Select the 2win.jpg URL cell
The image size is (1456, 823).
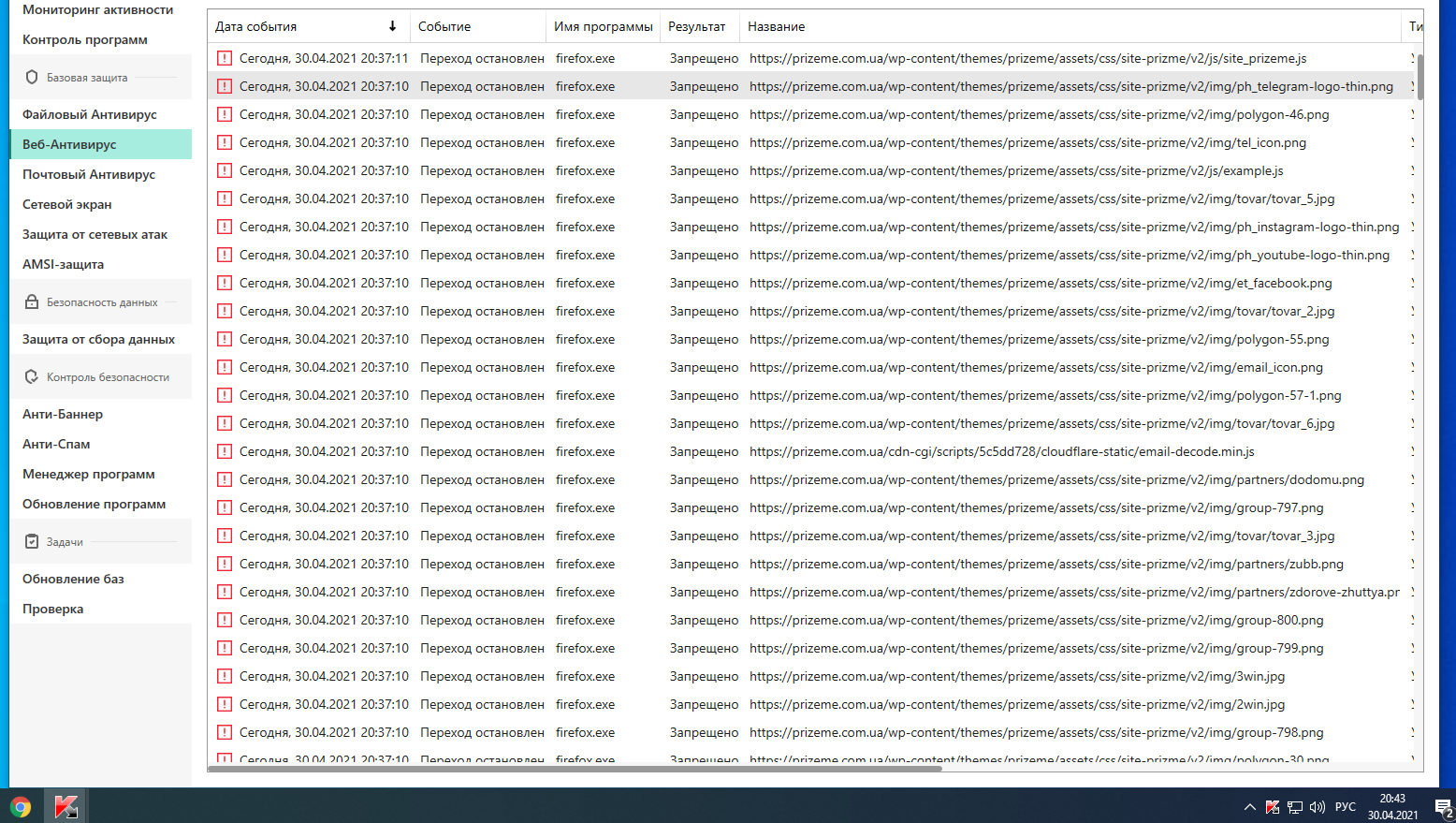click(1017, 704)
